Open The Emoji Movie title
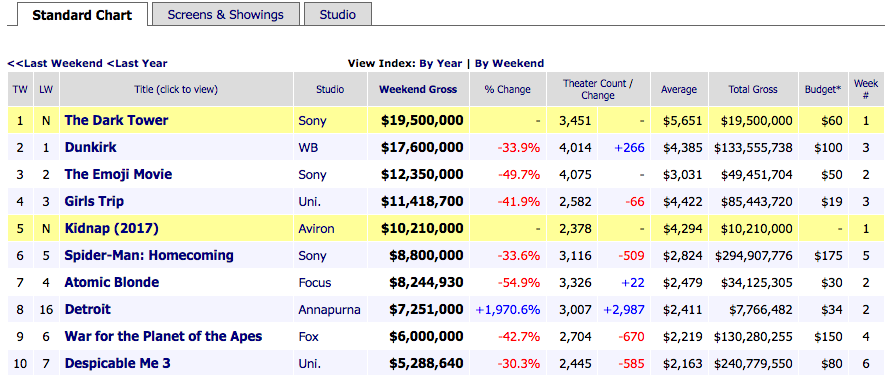Viewport: 885px width, 375px height. 118,175
